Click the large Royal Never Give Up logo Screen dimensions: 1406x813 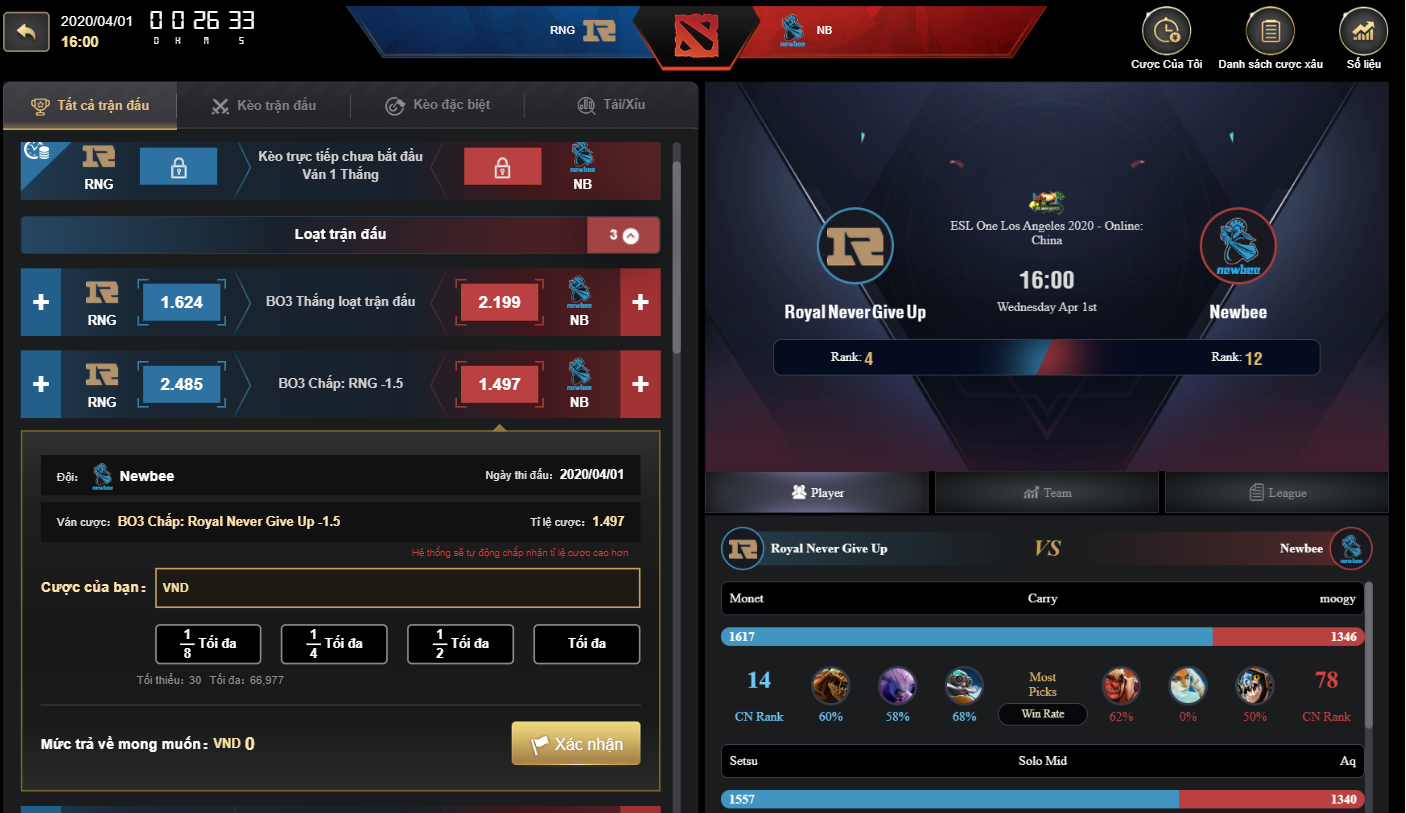pyautogui.click(x=855, y=248)
